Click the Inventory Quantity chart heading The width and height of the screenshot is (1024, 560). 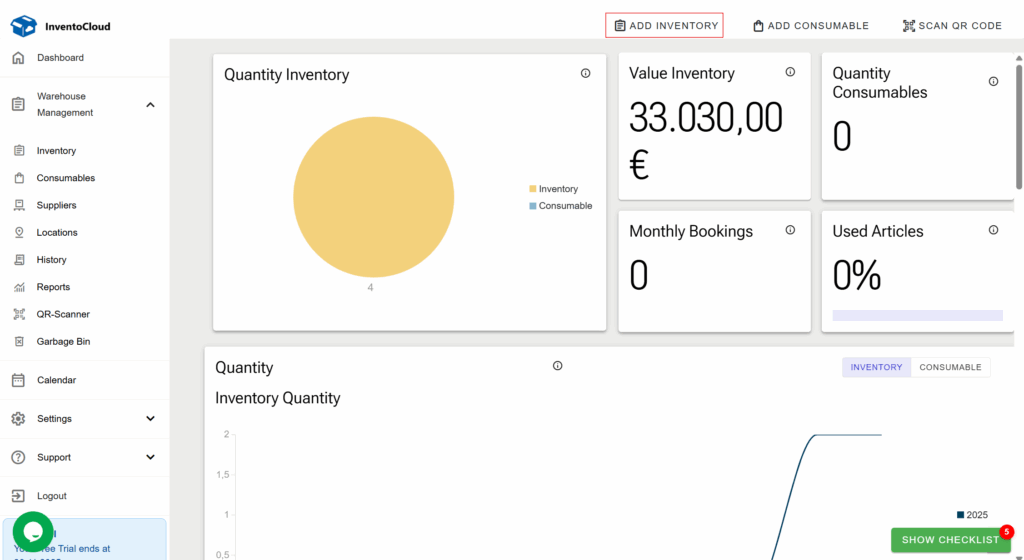(278, 398)
